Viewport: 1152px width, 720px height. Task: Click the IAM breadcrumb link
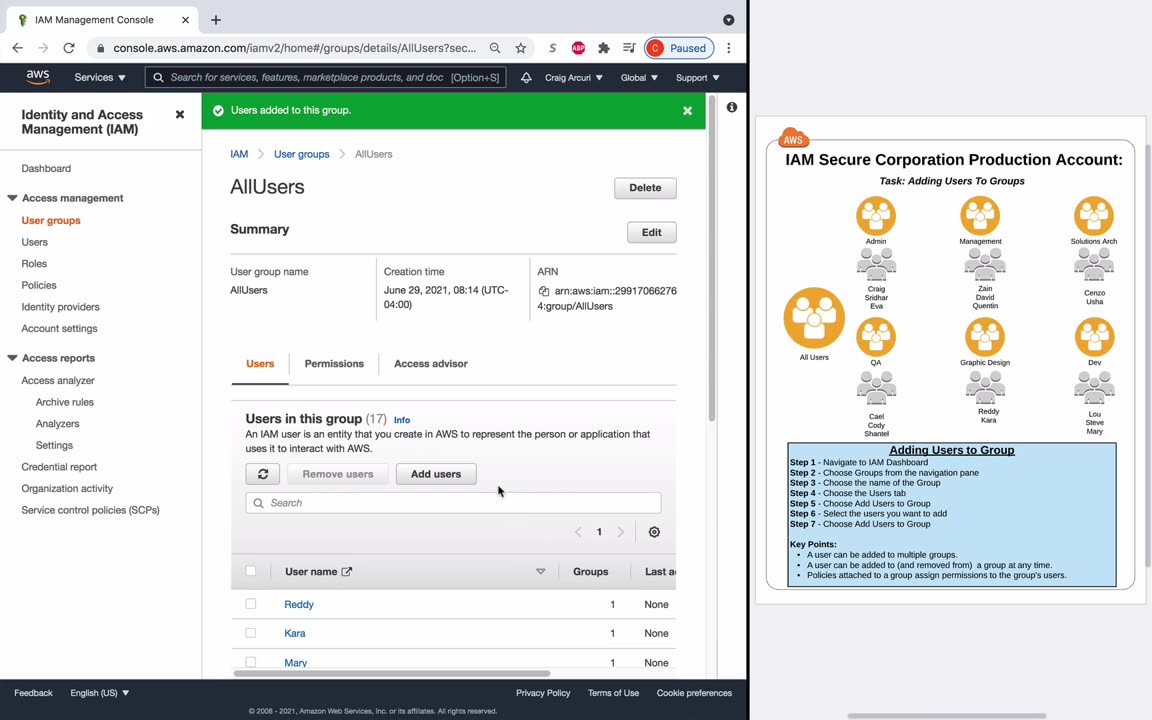pyautogui.click(x=239, y=154)
